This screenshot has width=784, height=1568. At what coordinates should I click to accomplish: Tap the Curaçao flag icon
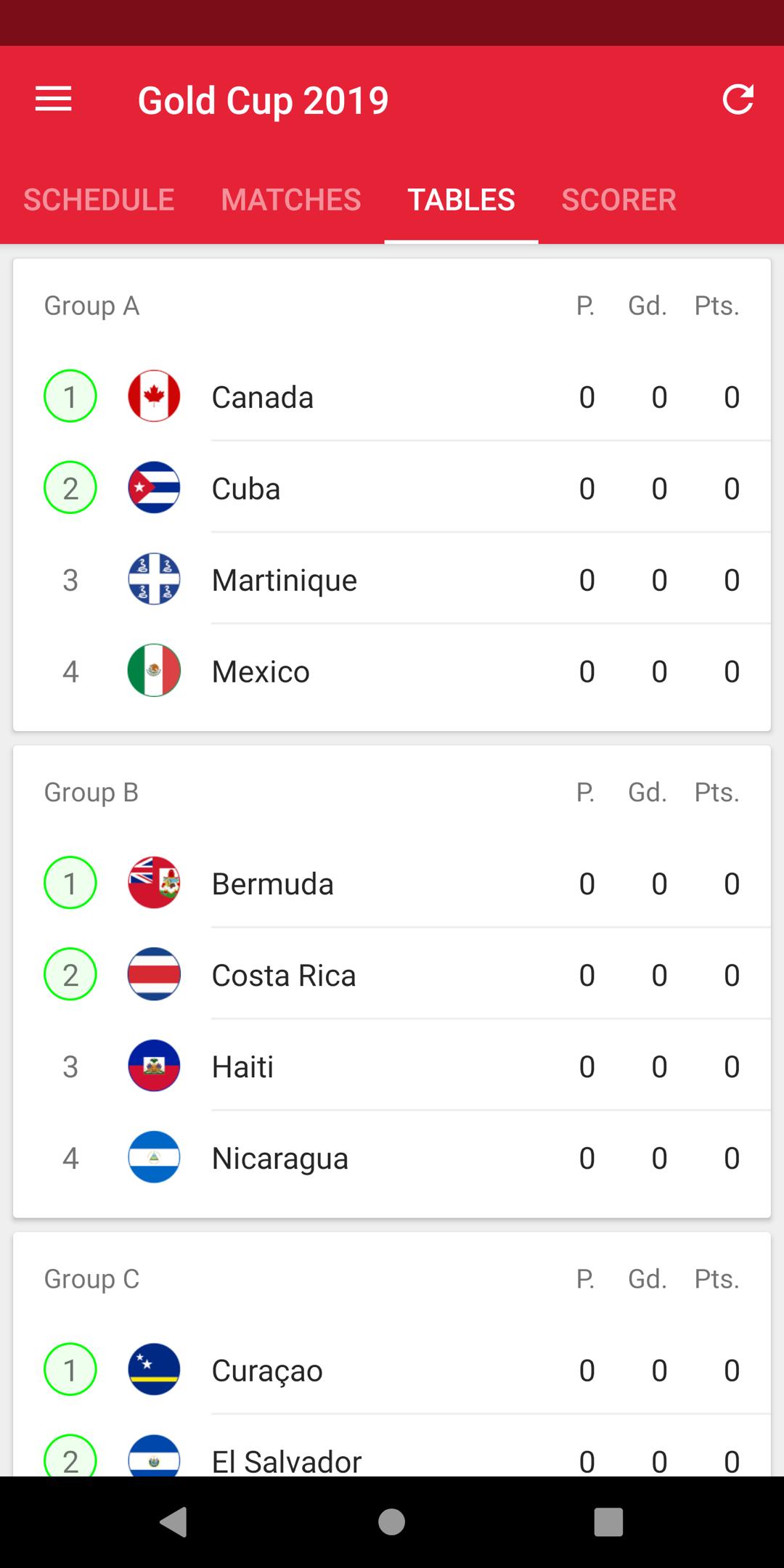[x=154, y=1369]
